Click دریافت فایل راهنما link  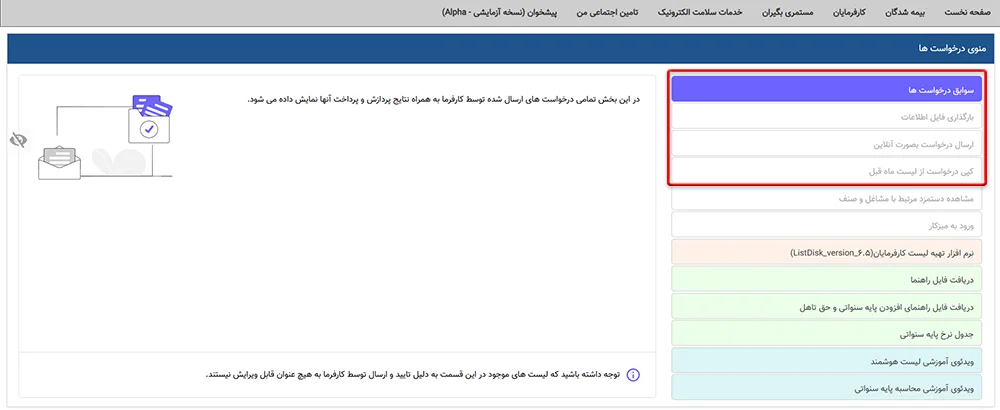pos(827,280)
